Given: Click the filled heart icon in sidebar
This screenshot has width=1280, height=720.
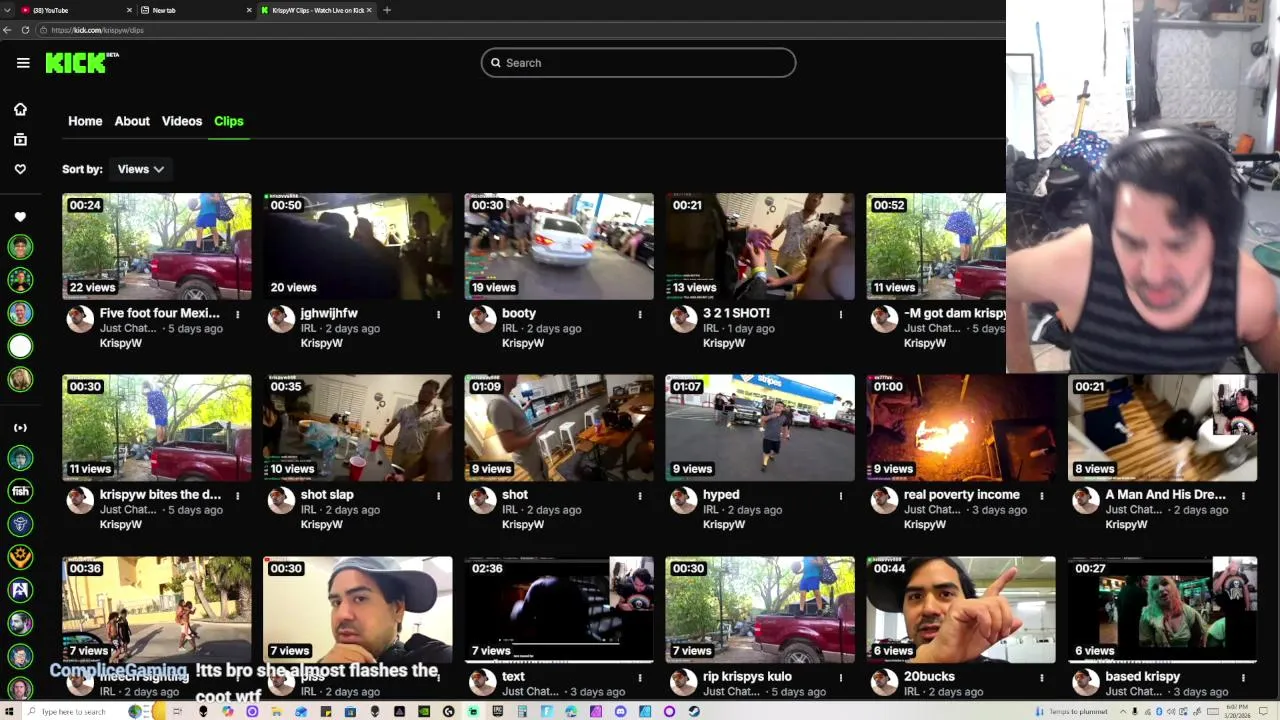Looking at the screenshot, I should click(x=20, y=216).
